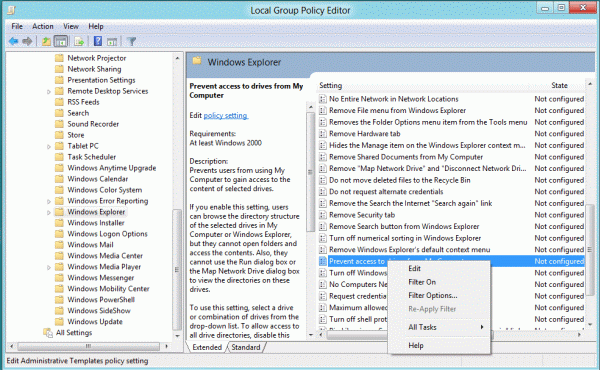Select the Windows PowerShell folder
The height and width of the screenshot is (370, 600).
point(101,300)
